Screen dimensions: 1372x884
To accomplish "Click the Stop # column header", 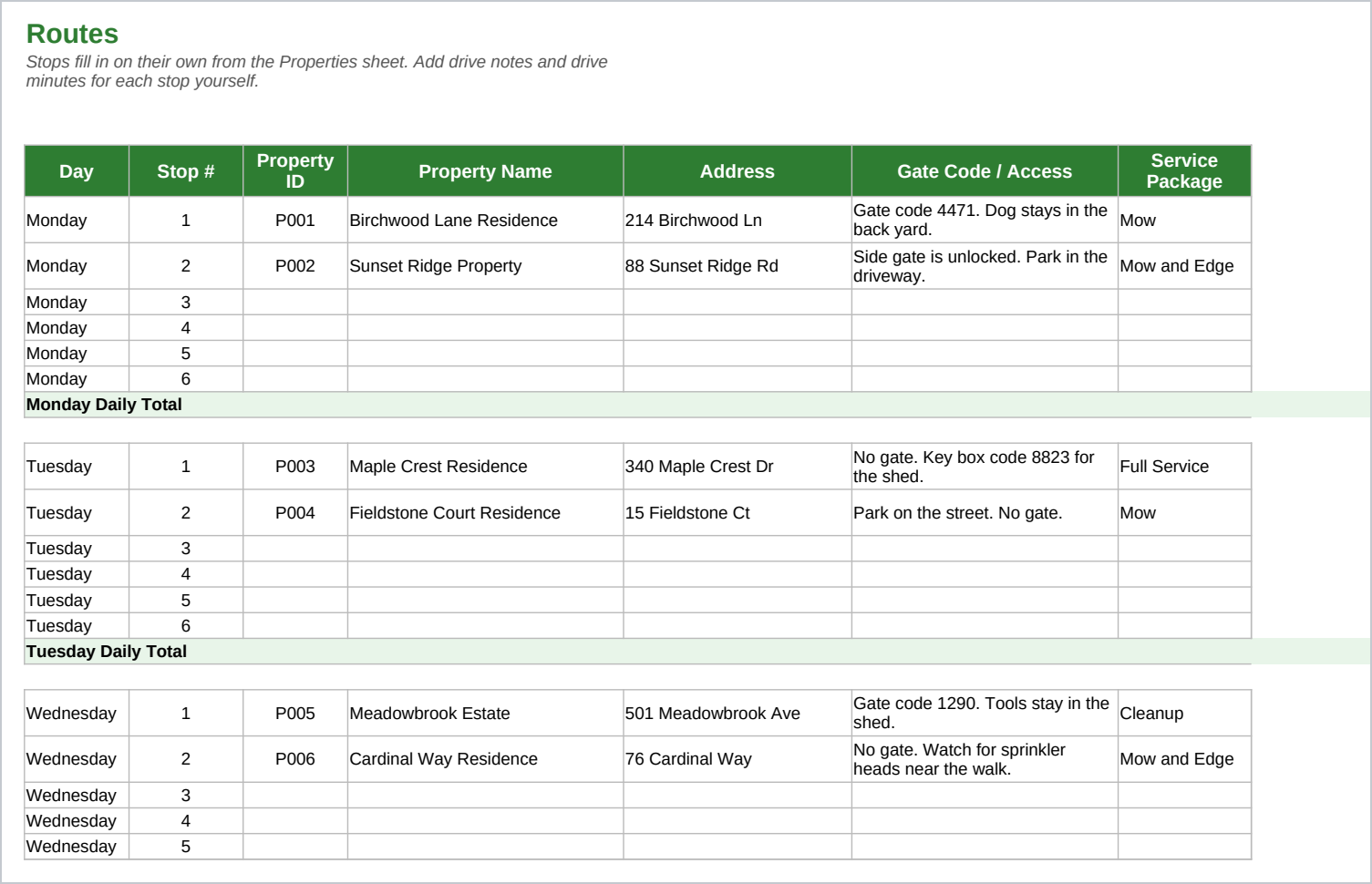I will click(x=186, y=171).
